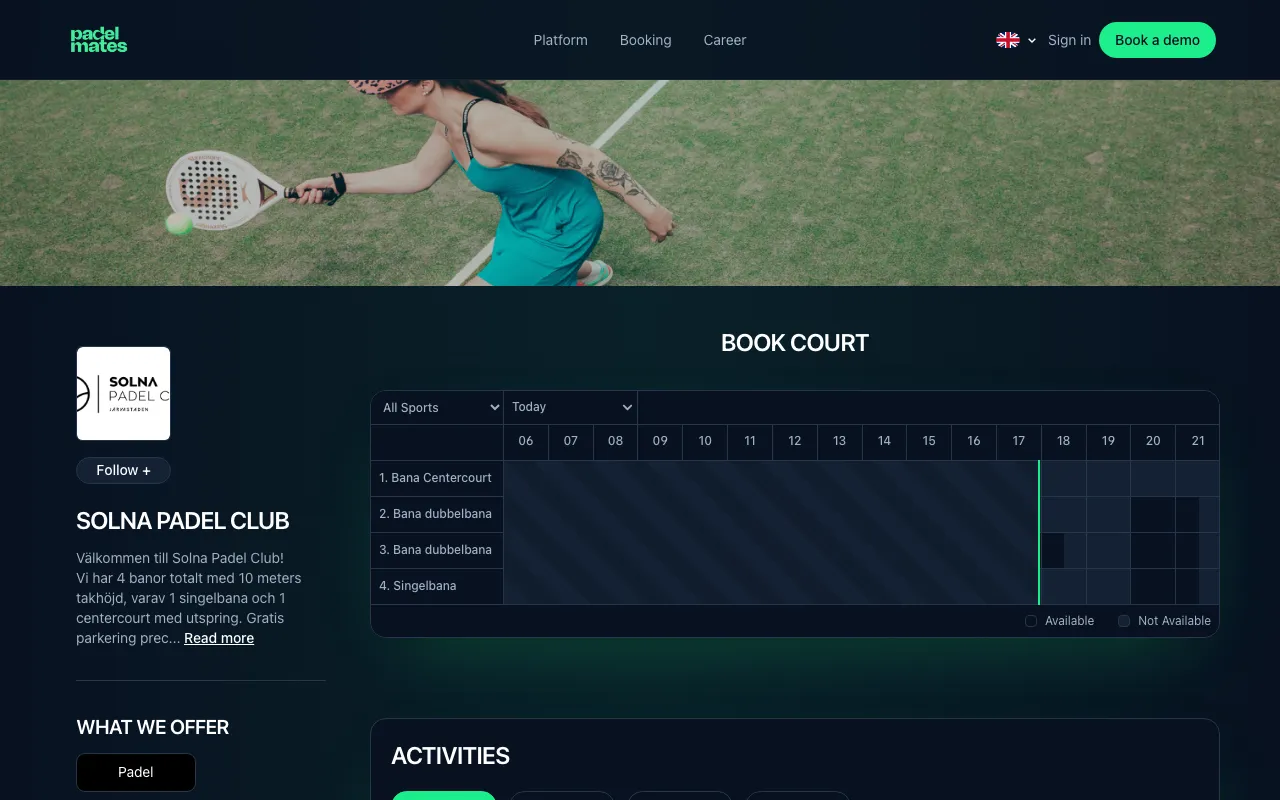Open the UK flag language selector
1280x800 pixels.
(x=1016, y=40)
